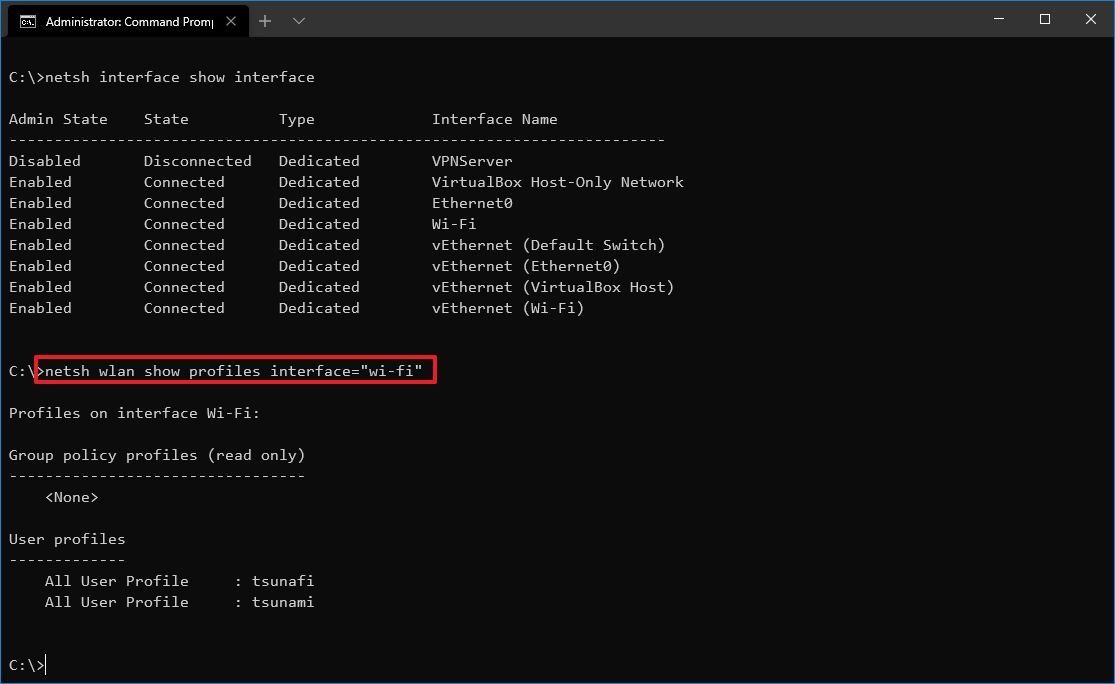The height and width of the screenshot is (684, 1115).
Task: Click the VPNServer interface entry
Action: (x=470, y=160)
